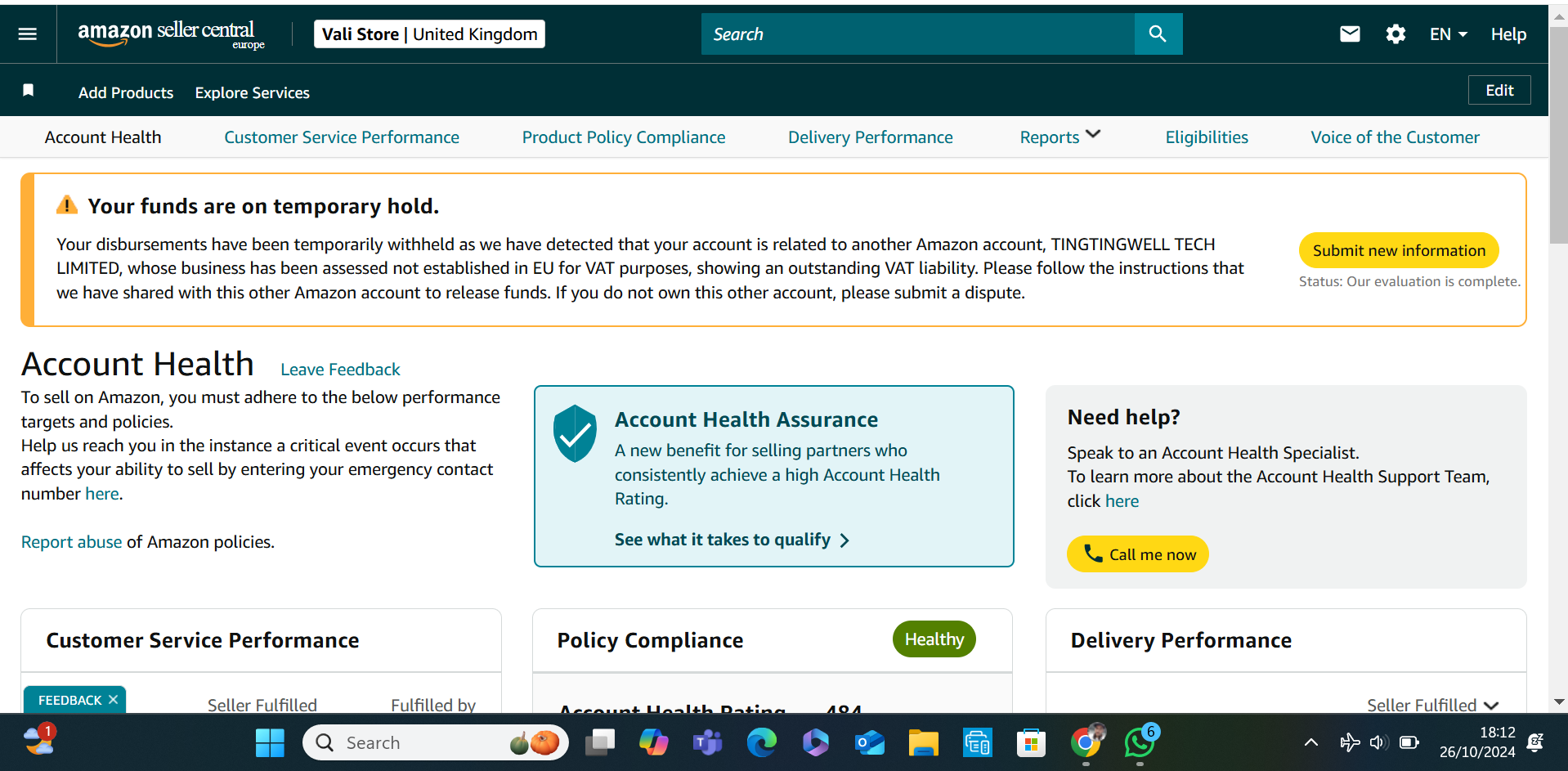Viewport: 1568px width, 771px height.
Task: Open the EN language dropdown
Action: point(1448,34)
